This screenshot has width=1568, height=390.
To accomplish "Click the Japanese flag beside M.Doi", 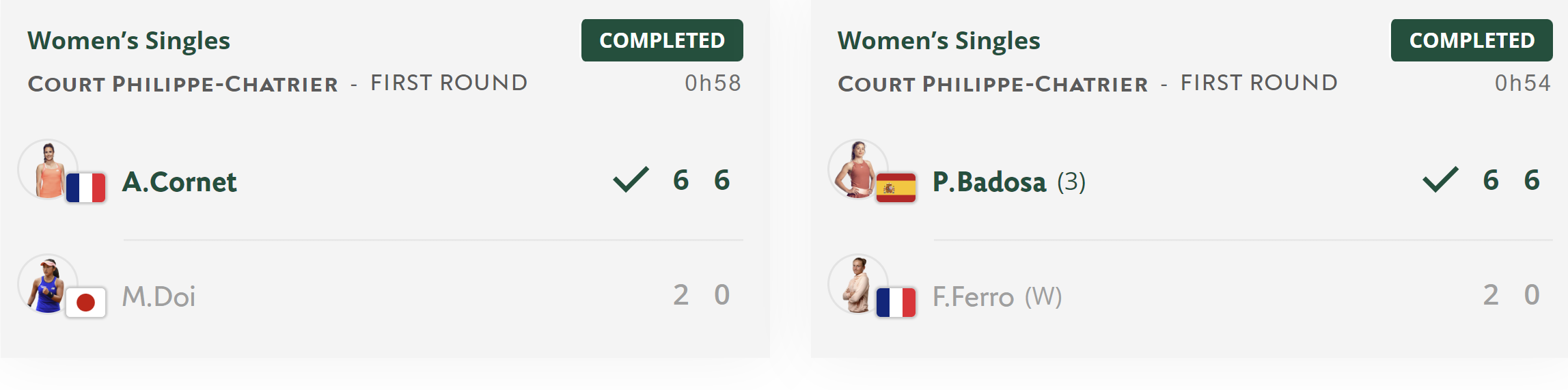I will click(86, 303).
